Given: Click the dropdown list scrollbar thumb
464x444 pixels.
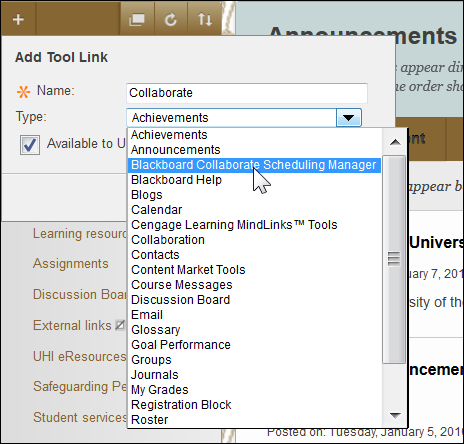Looking at the screenshot, I should [394, 259].
